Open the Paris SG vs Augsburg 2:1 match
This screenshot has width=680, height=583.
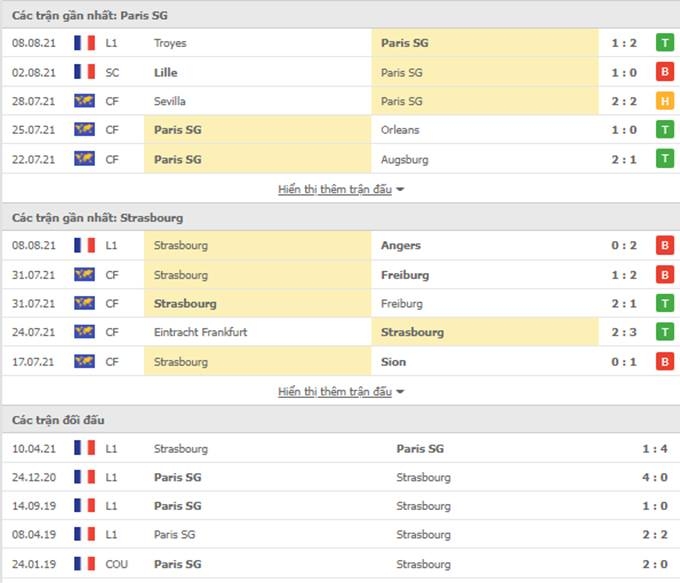point(340,159)
